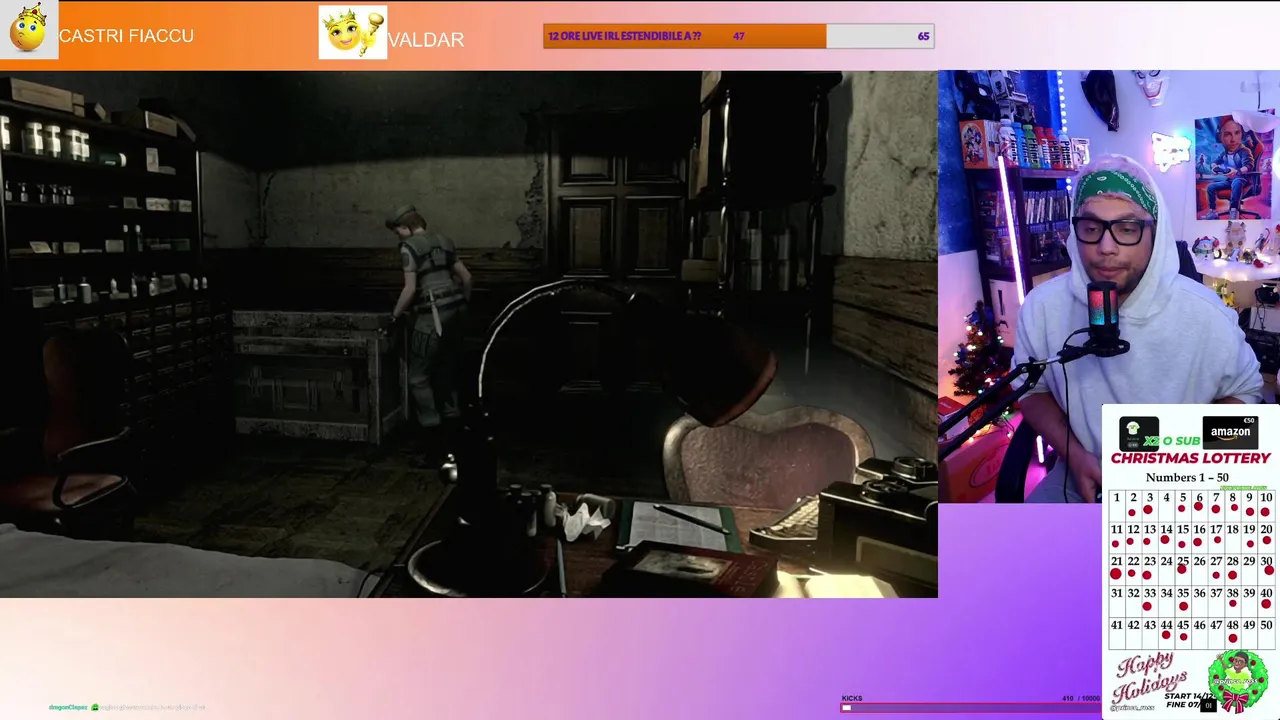The width and height of the screenshot is (1280, 720).
Task: Click the Resident Evil gameplay video
Action: pos(469,334)
